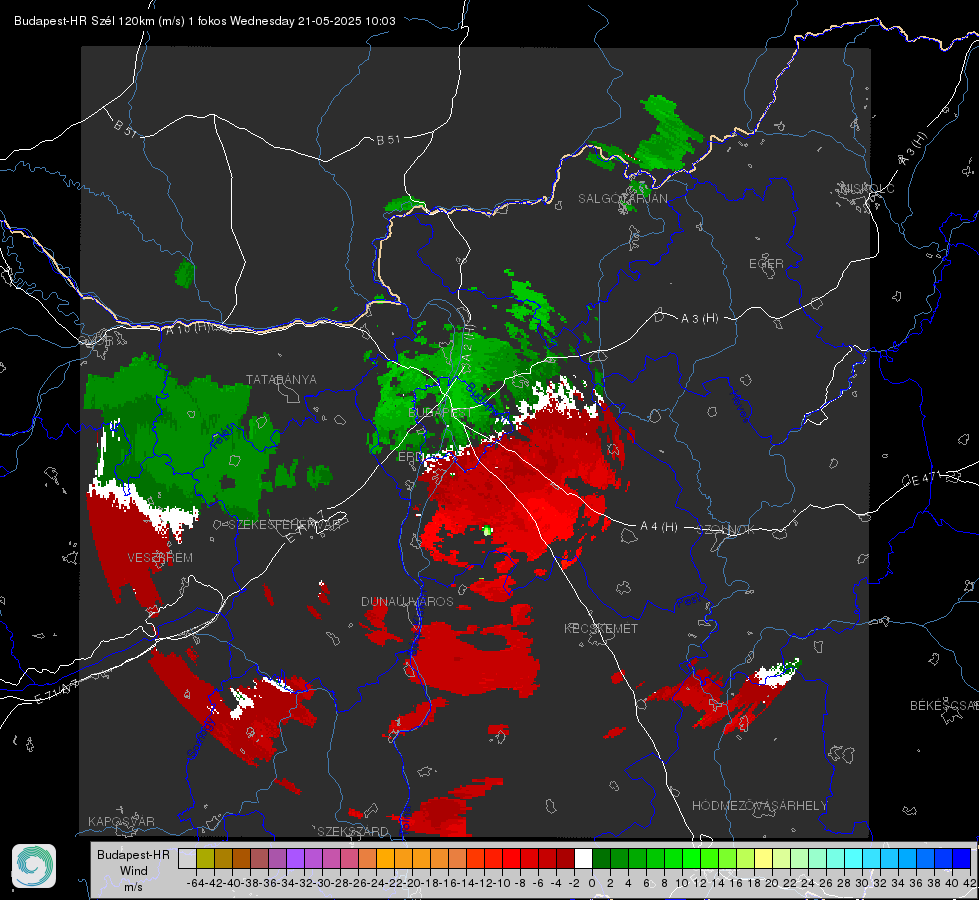
Task: Click the 42 legend value
Action: [x=970, y=883]
